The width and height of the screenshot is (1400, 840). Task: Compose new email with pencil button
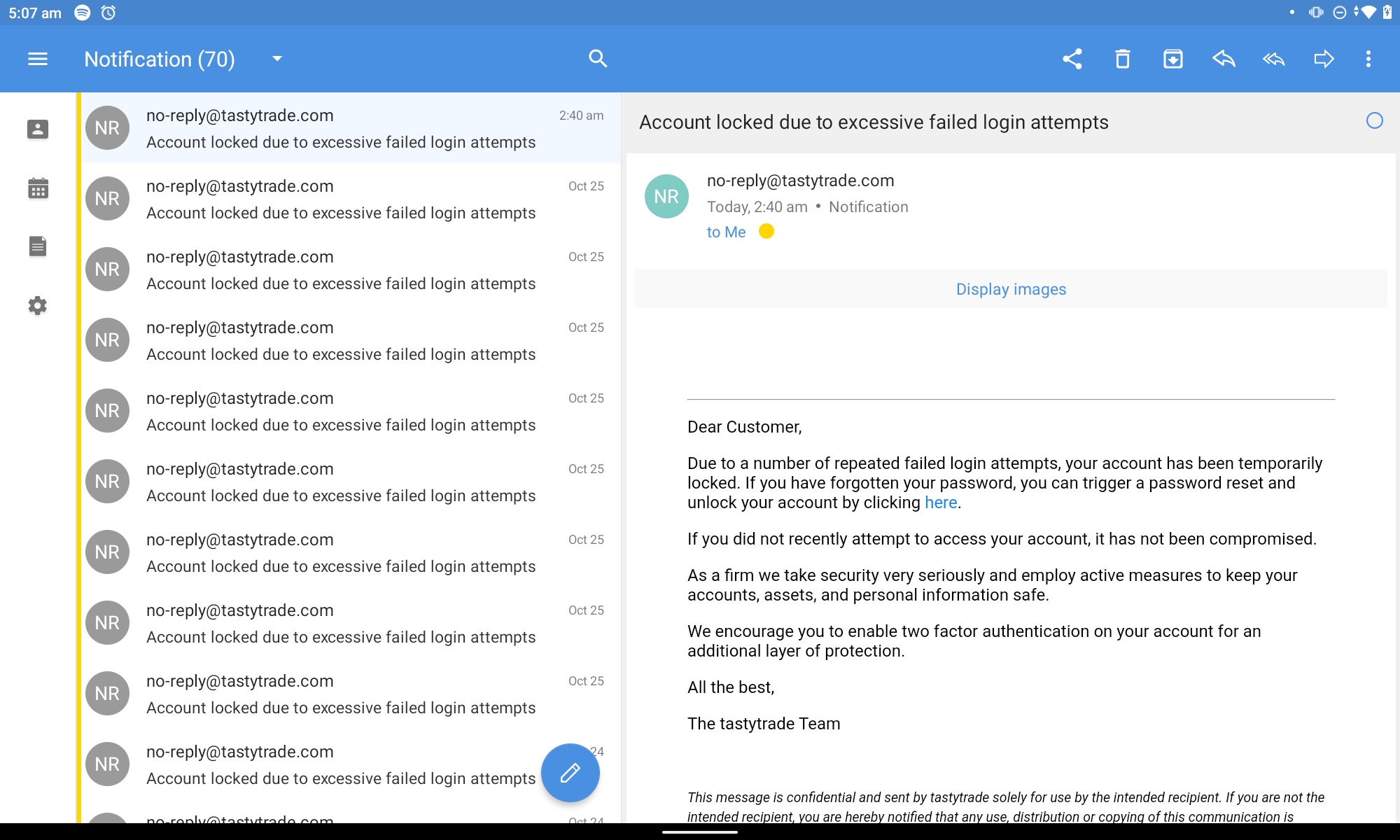pos(570,773)
